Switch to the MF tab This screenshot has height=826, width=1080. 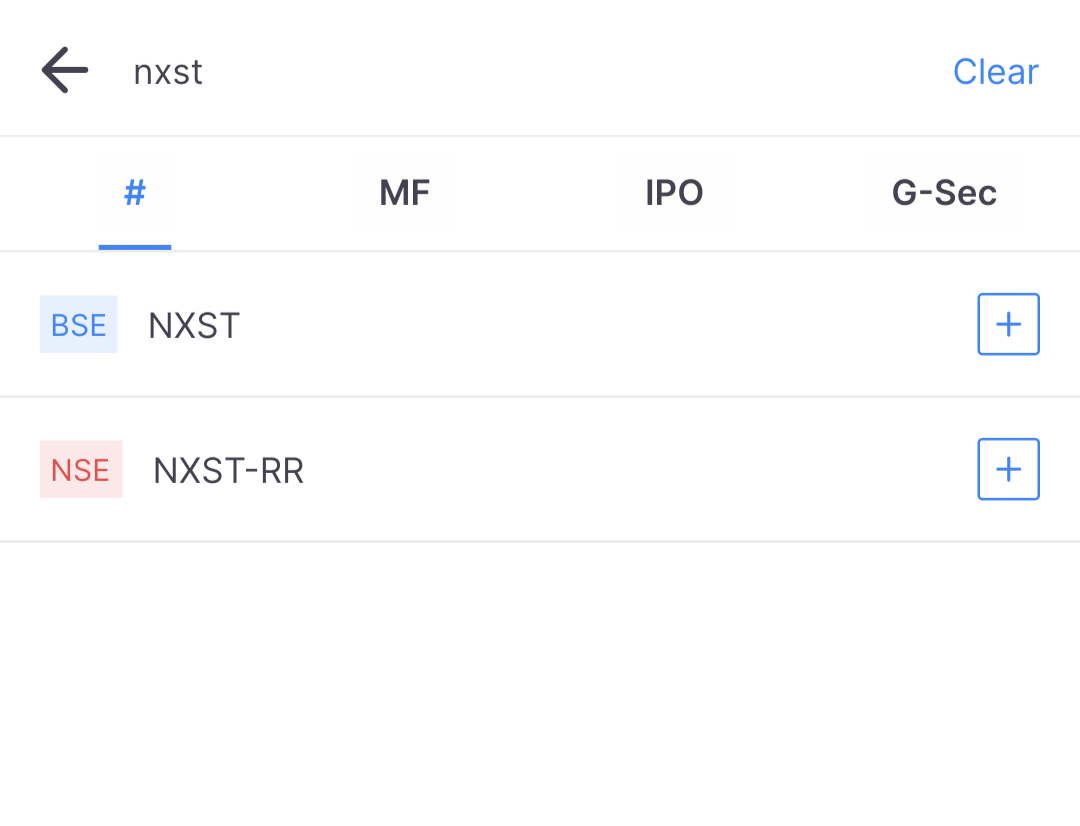(x=404, y=193)
